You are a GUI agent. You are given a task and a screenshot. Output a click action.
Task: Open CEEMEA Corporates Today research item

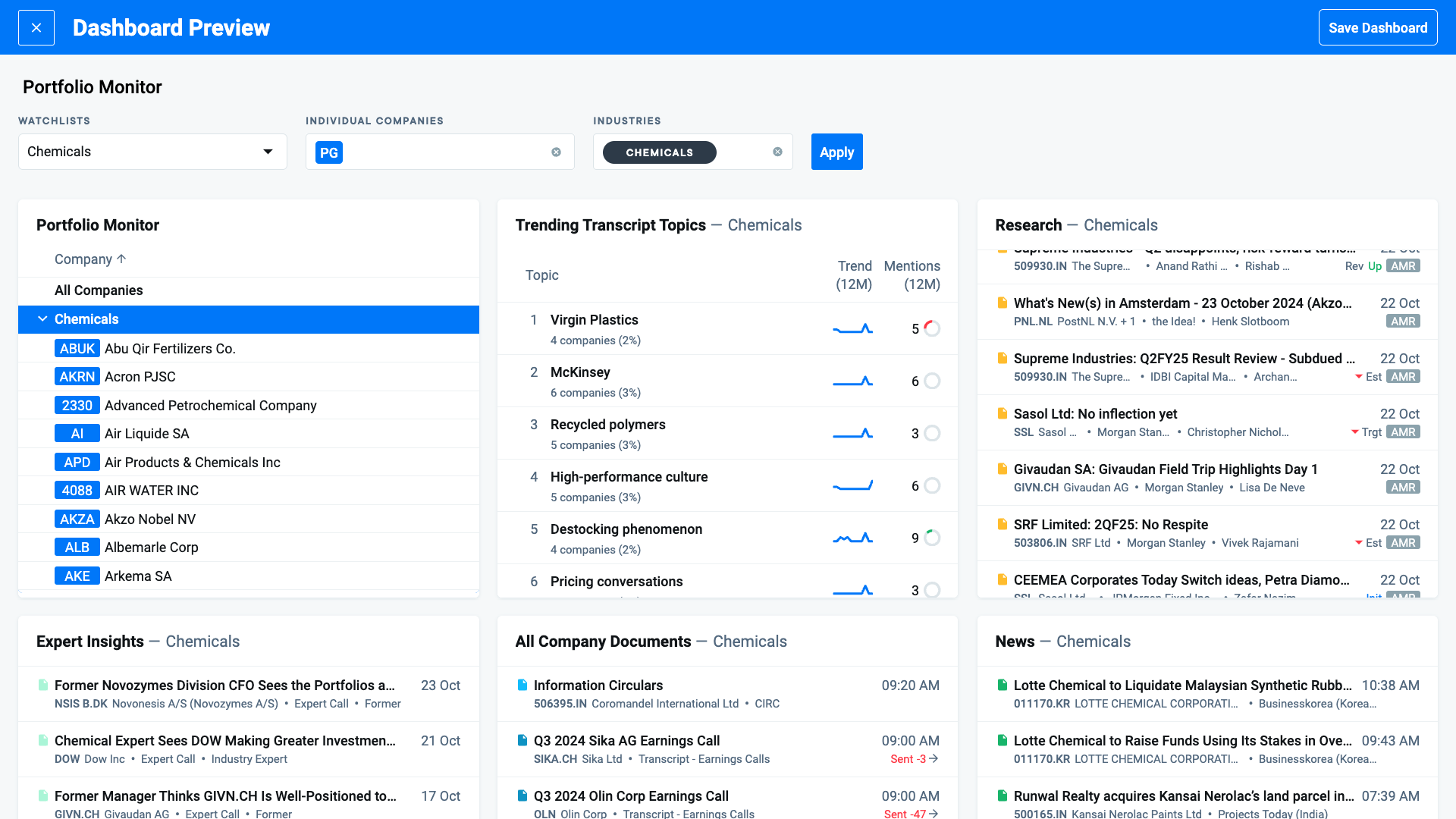(x=1181, y=580)
